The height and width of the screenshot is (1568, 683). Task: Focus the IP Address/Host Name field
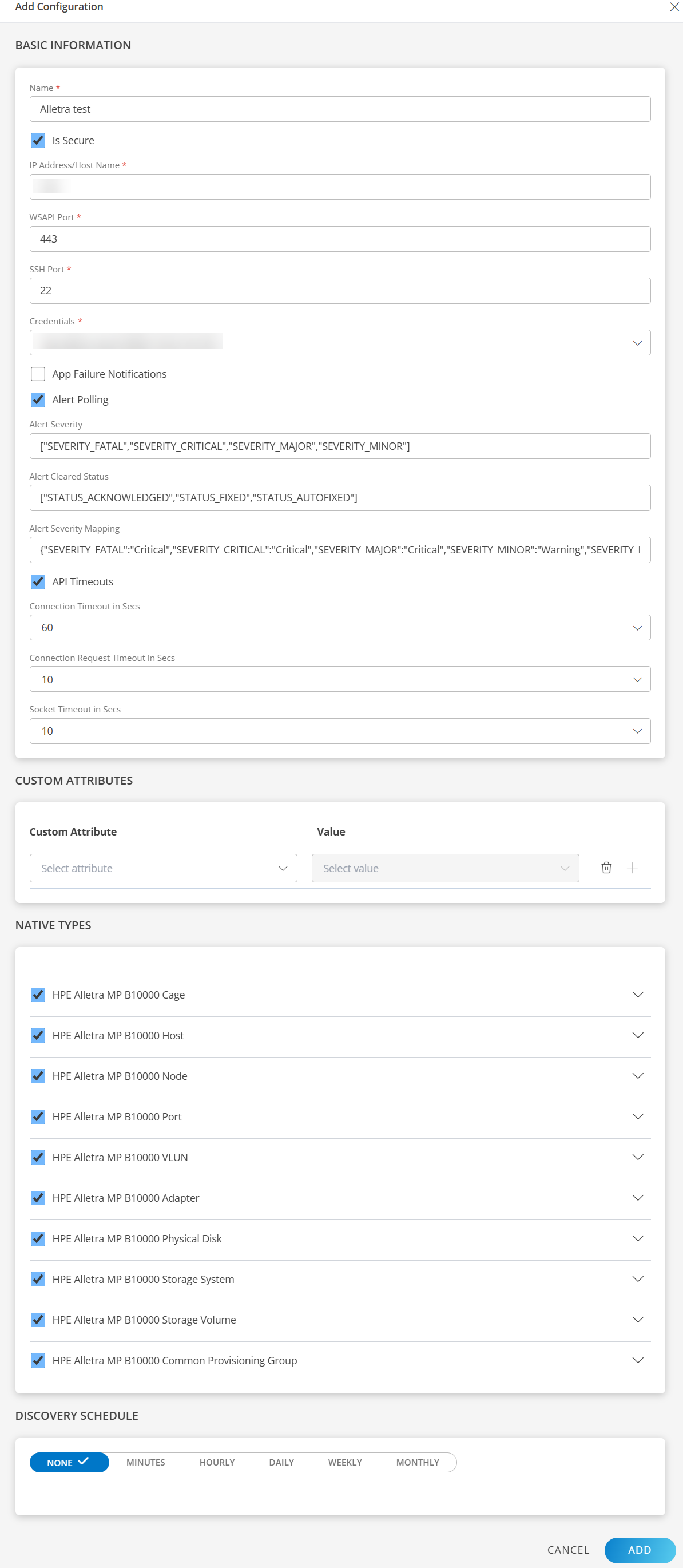pyautogui.click(x=340, y=187)
